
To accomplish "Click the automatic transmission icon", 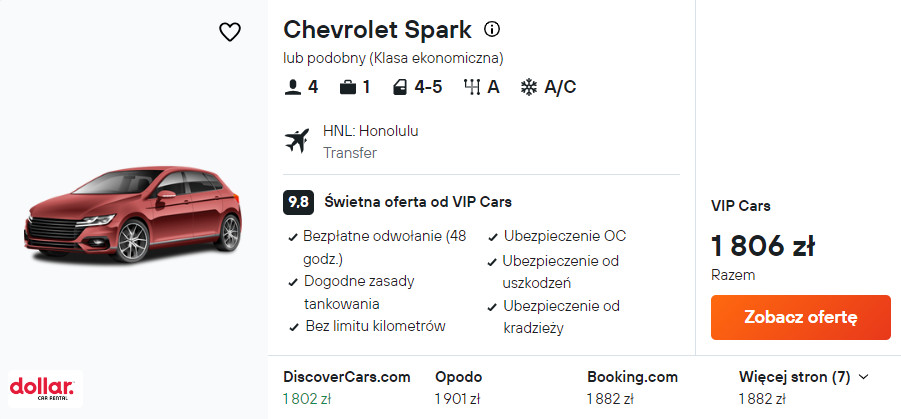I will 472,87.
